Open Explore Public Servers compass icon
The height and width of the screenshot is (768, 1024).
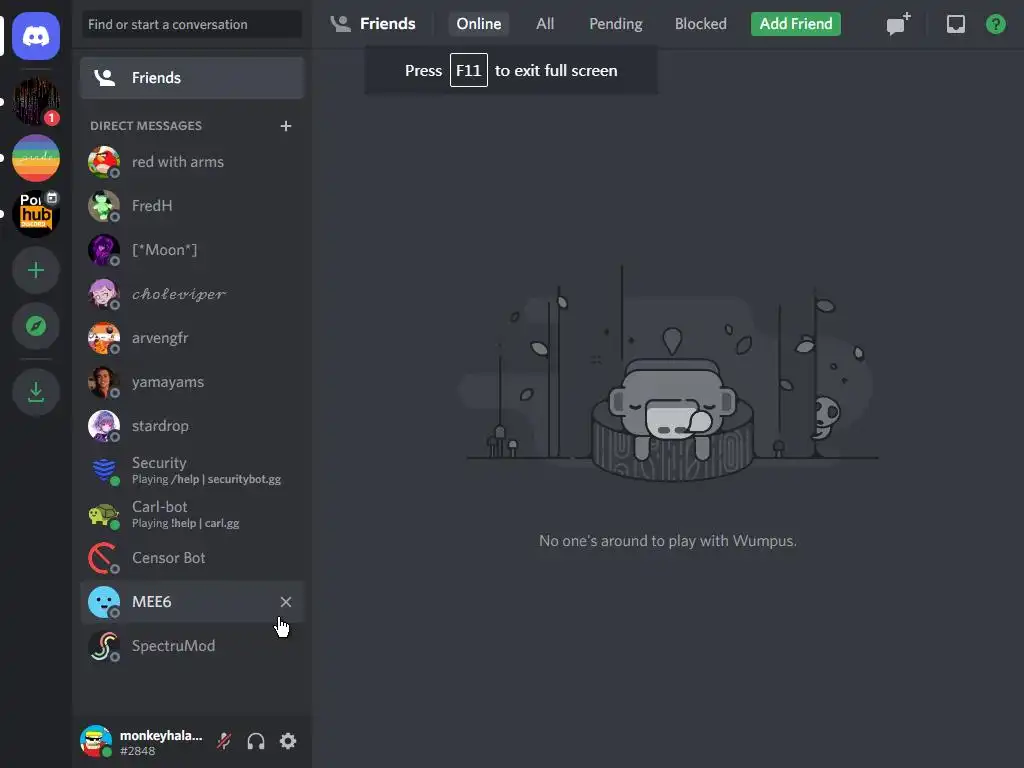(36, 326)
